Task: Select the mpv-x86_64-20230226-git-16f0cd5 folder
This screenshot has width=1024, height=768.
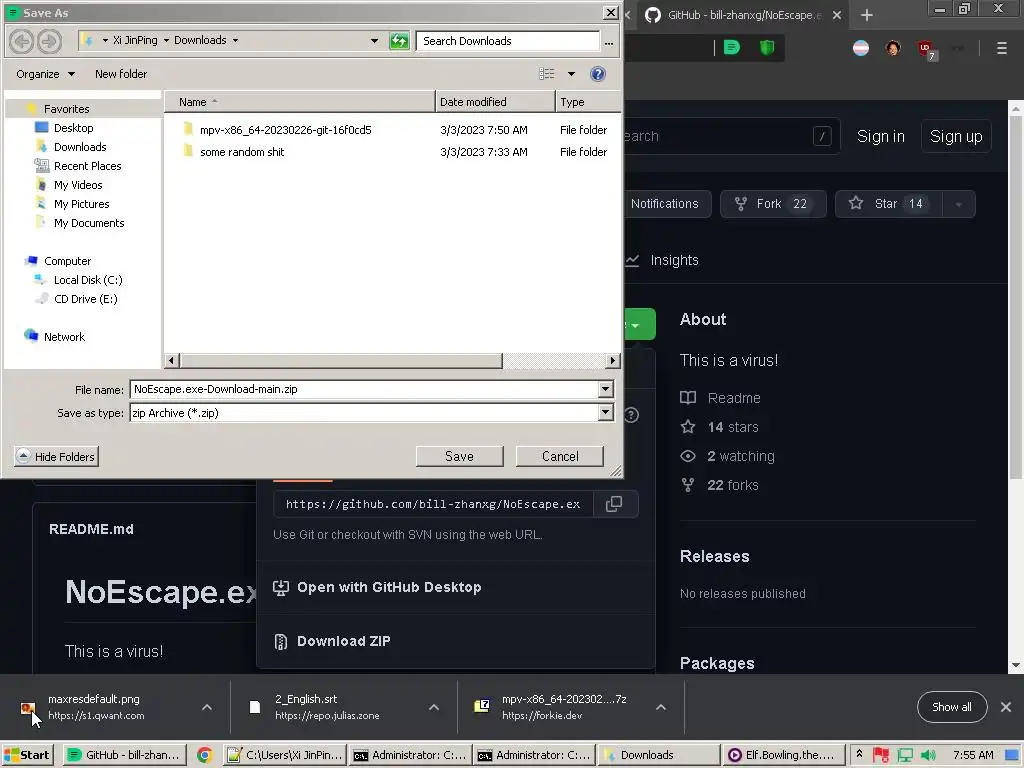Action: coord(285,130)
